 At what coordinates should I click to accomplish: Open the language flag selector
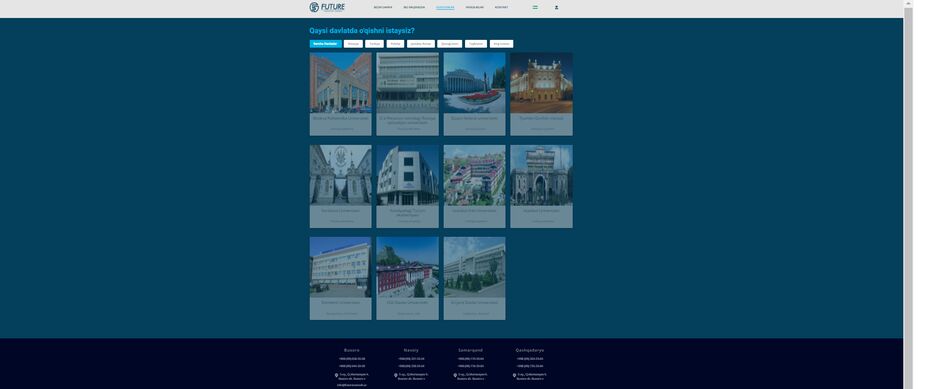pyautogui.click(x=535, y=7)
